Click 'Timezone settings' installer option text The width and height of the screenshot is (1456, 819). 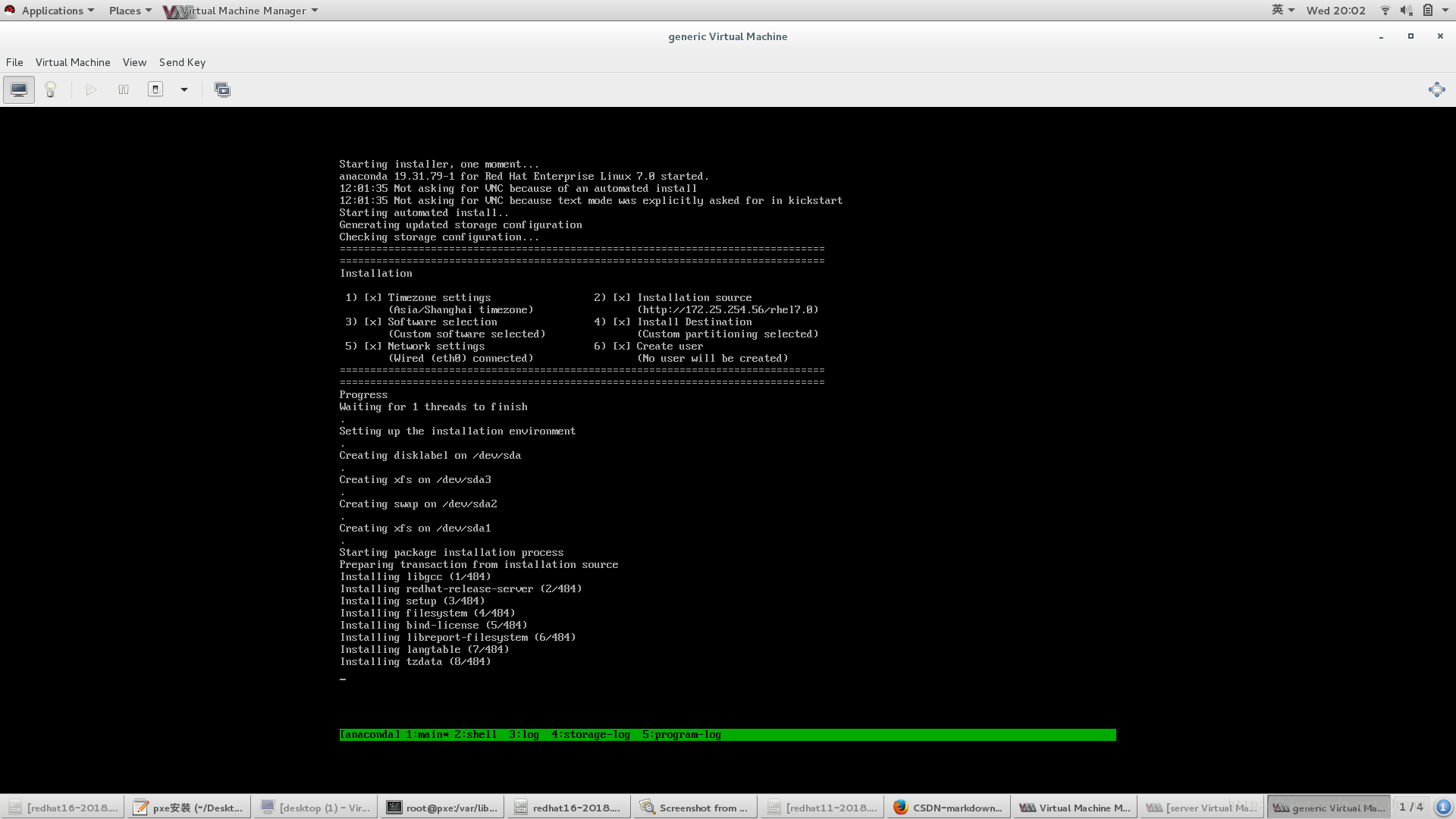click(439, 298)
